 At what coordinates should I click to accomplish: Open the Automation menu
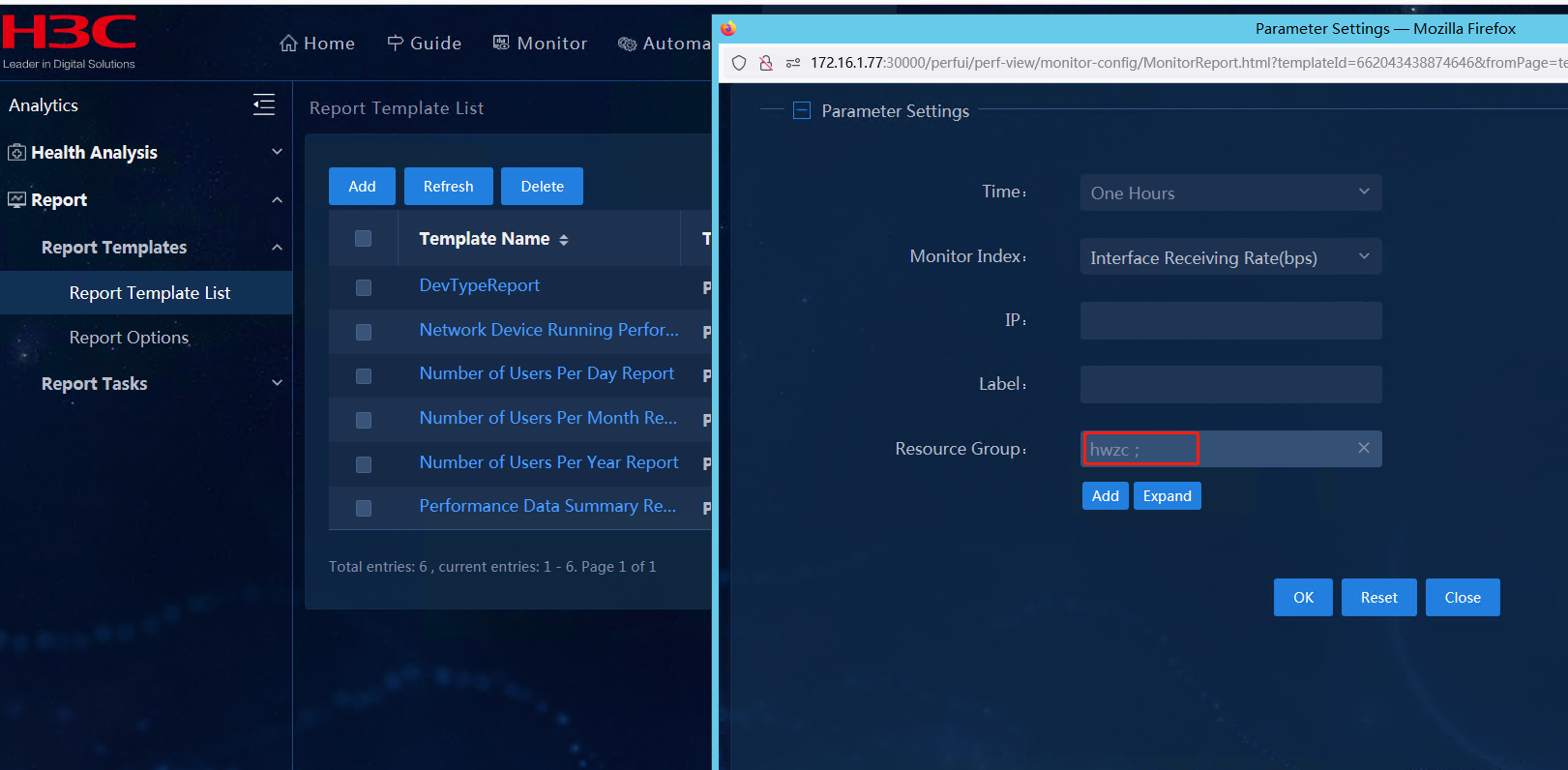click(665, 44)
